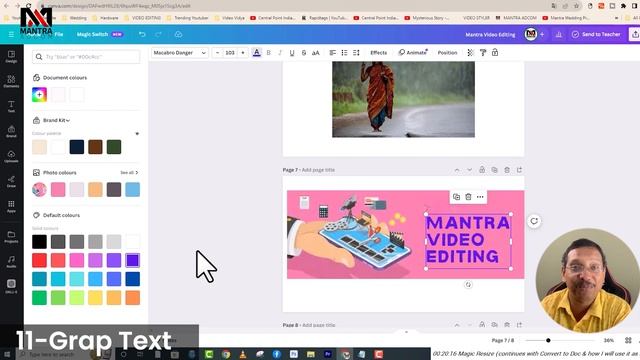Toggle the Page 7 lock
Screen dimensions: 640x360
click(482, 170)
